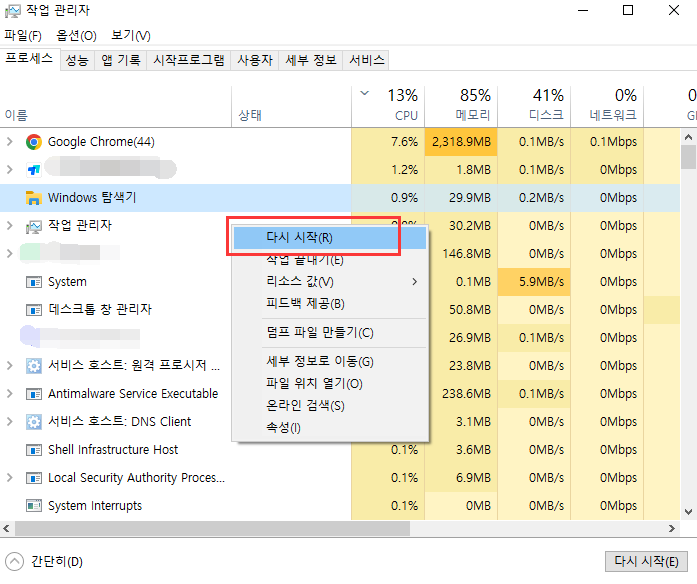Screen dimensions: 697x584
Task: Choose 파일 위치 열기 from context menu
Action: (314, 383)
